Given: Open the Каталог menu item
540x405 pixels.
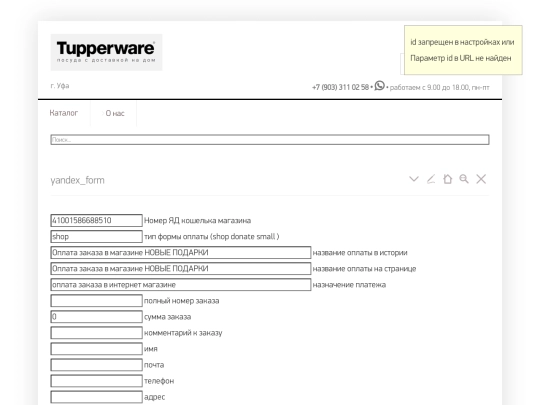Looking at the screenshot, I should [64, 113].
